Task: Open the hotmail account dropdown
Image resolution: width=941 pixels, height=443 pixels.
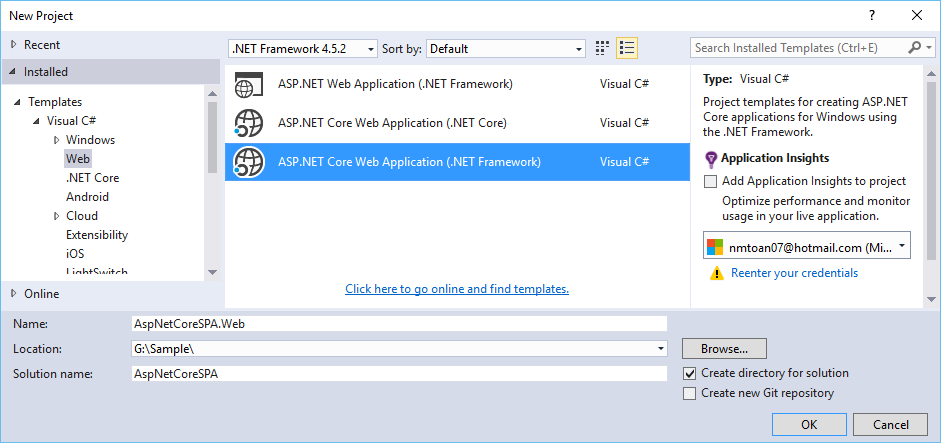Action: tap(807, 246)
